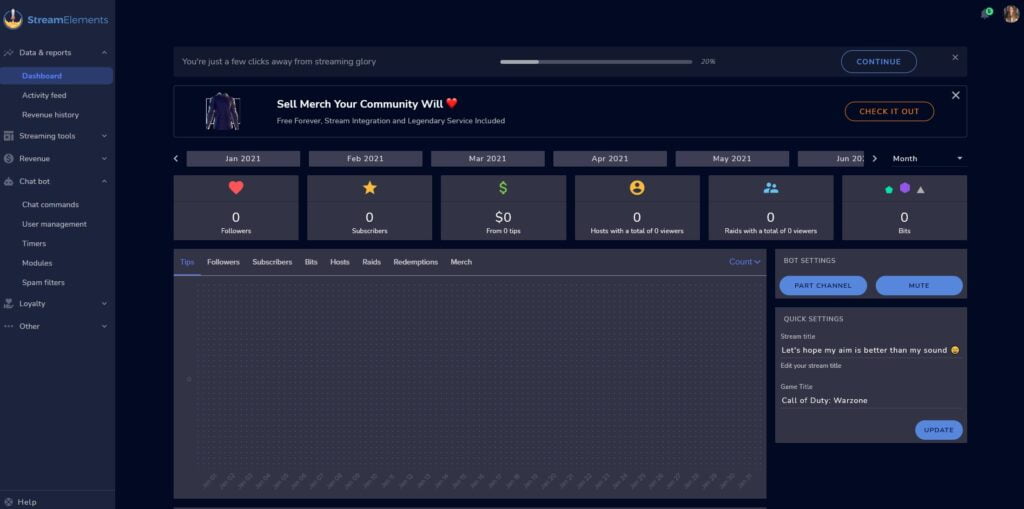The width and height of the screenshot is (1024, 509).
Task: Go to next months with right arrow
Action: tap(874, 158)
